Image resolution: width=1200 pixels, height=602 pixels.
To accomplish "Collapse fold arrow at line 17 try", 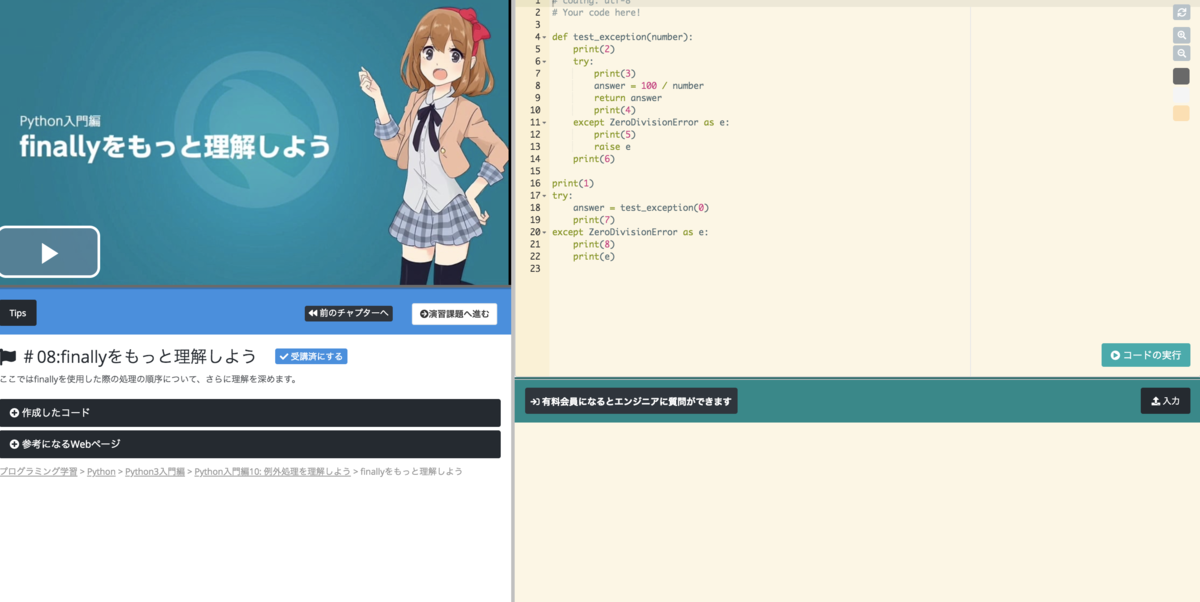I will click(x=545, y=196).
